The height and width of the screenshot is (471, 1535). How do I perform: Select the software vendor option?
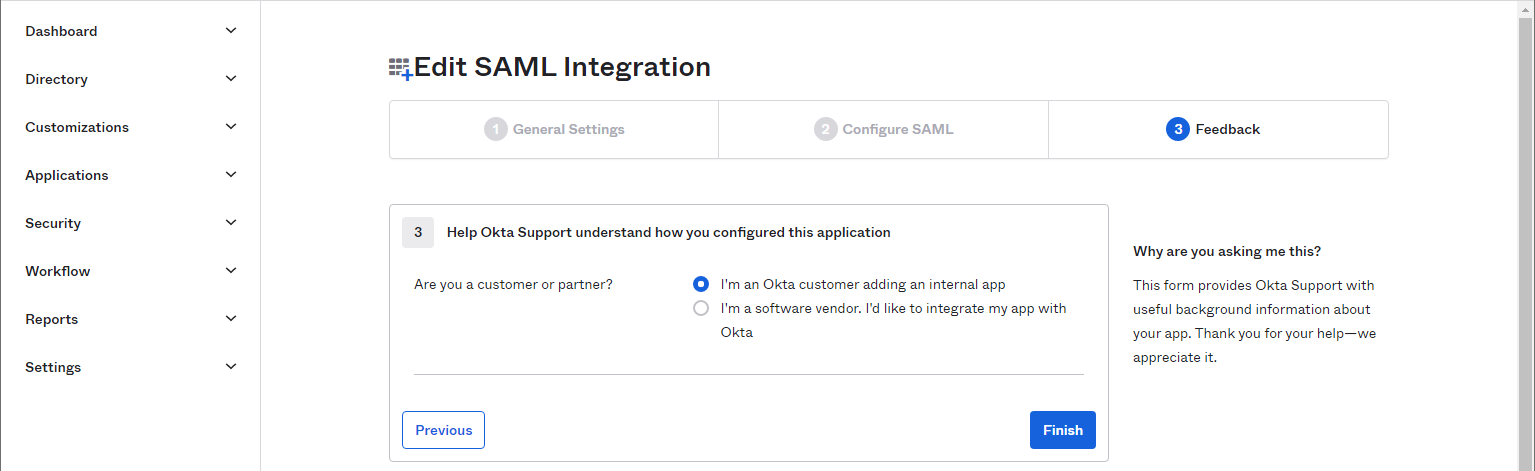pos(701,308)
